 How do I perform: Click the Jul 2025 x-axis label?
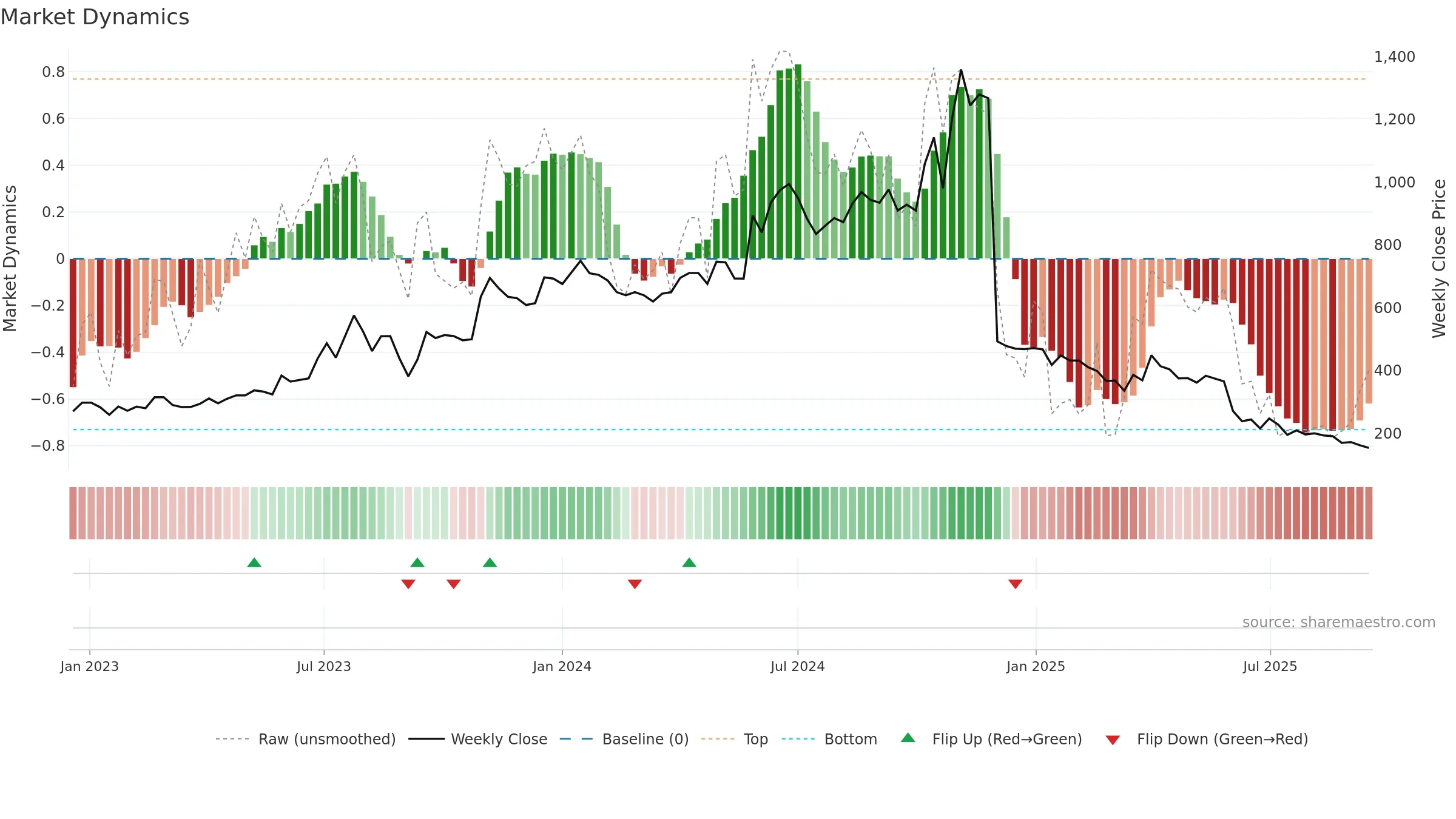1270,666
